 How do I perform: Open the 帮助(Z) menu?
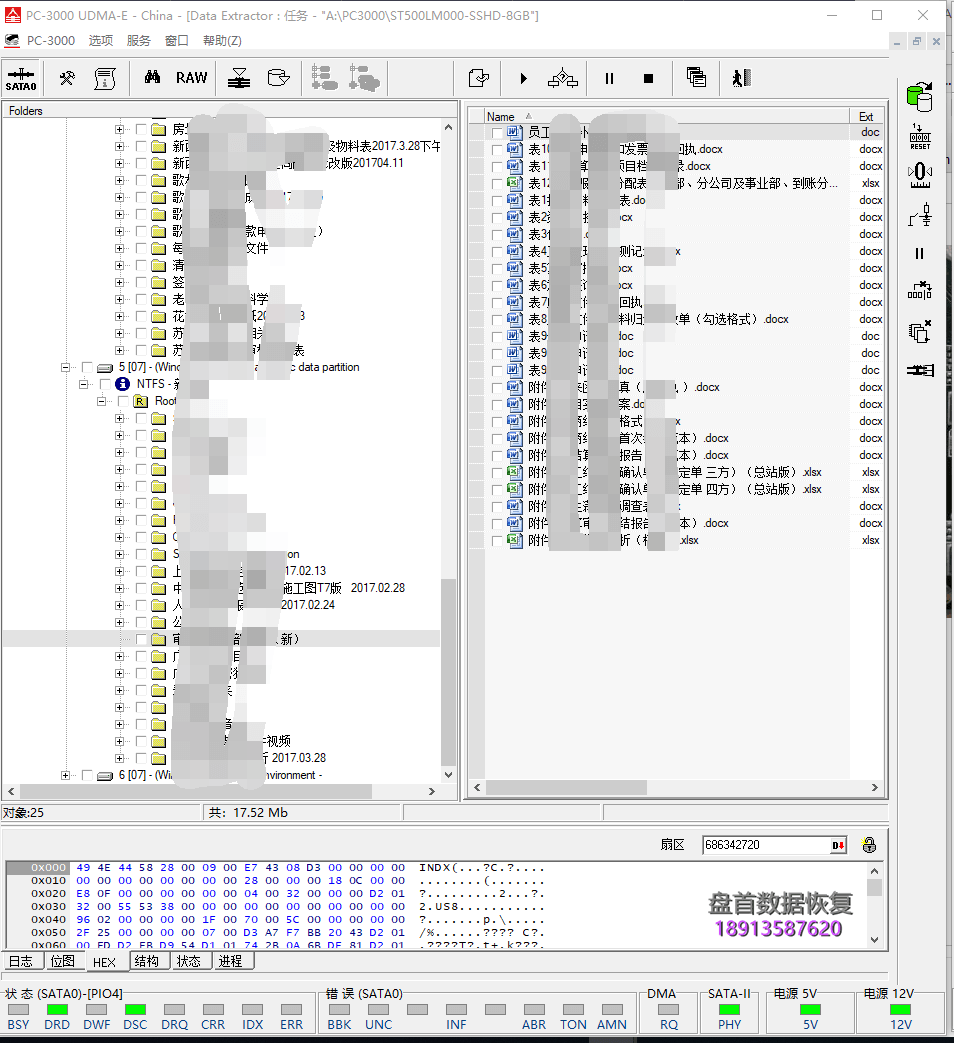click(222, 41)
